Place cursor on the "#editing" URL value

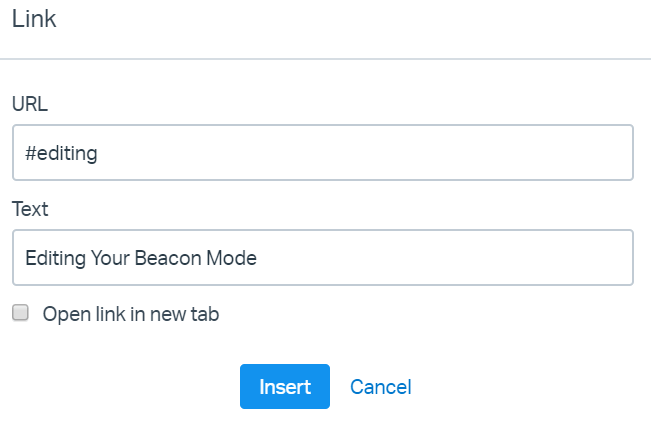coord(61,153)
